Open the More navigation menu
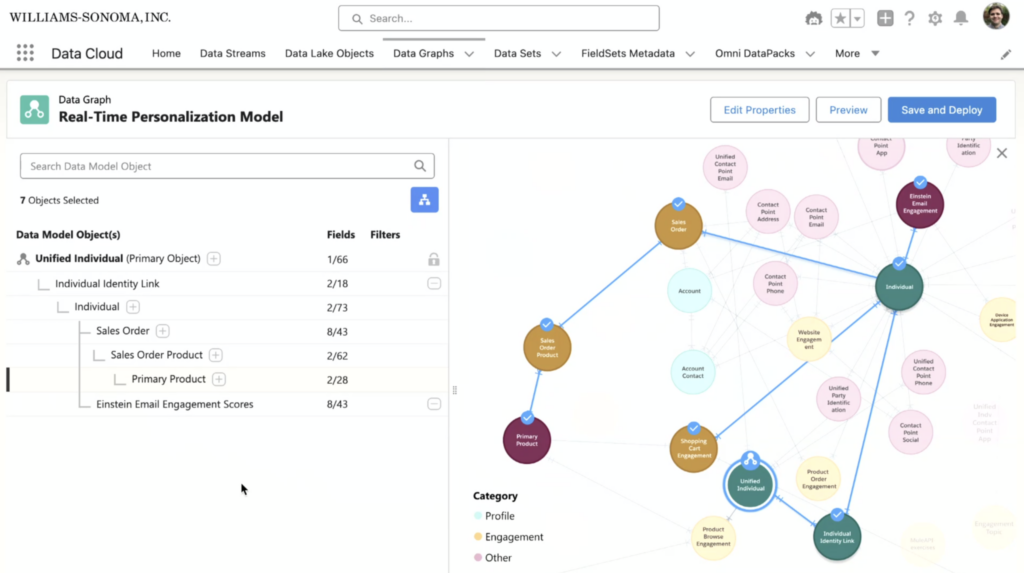1024x573 pixels. (857, 54)
